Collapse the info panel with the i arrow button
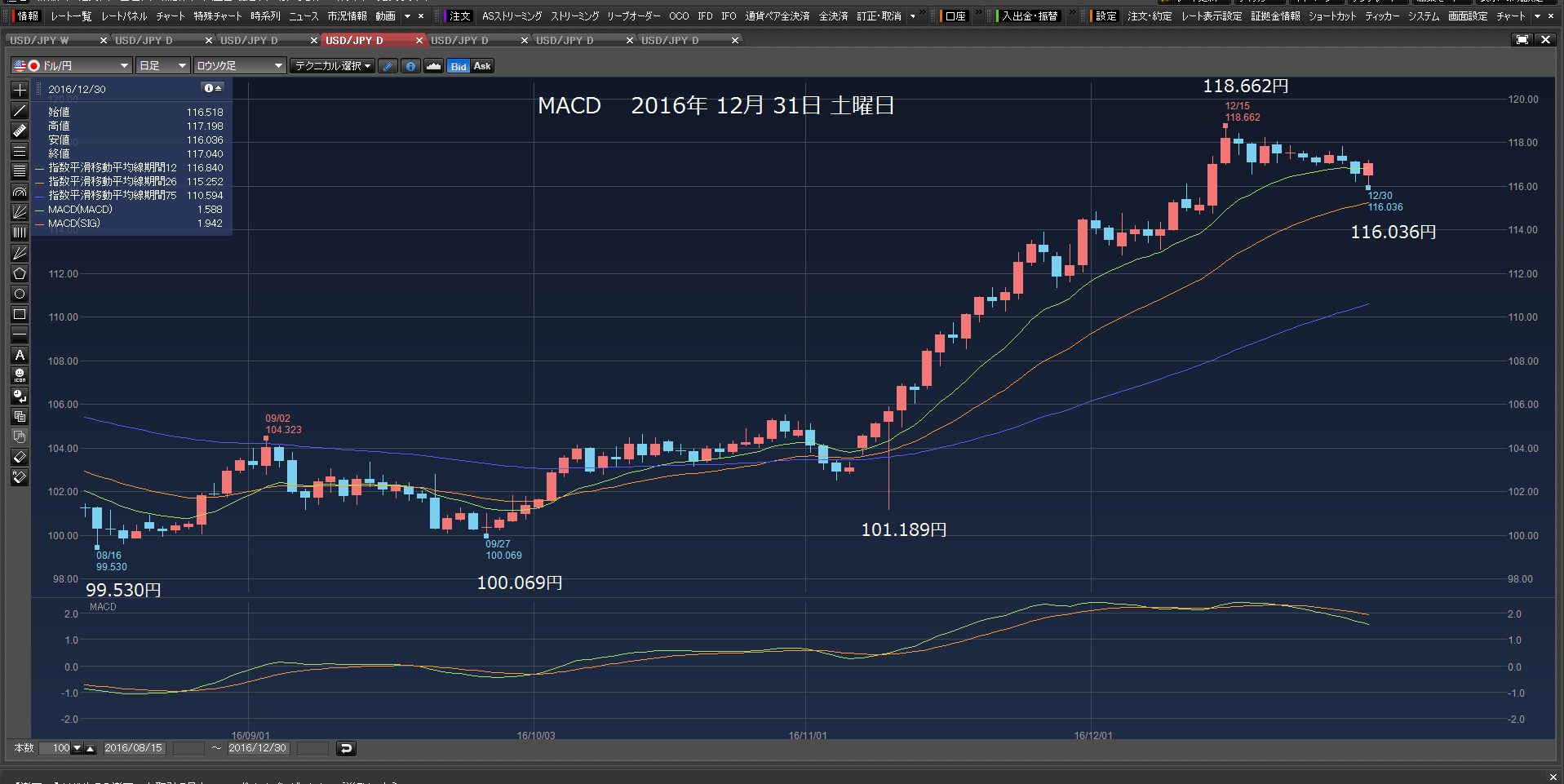This screenshot has height=784, width=1564. coord(212,88)
